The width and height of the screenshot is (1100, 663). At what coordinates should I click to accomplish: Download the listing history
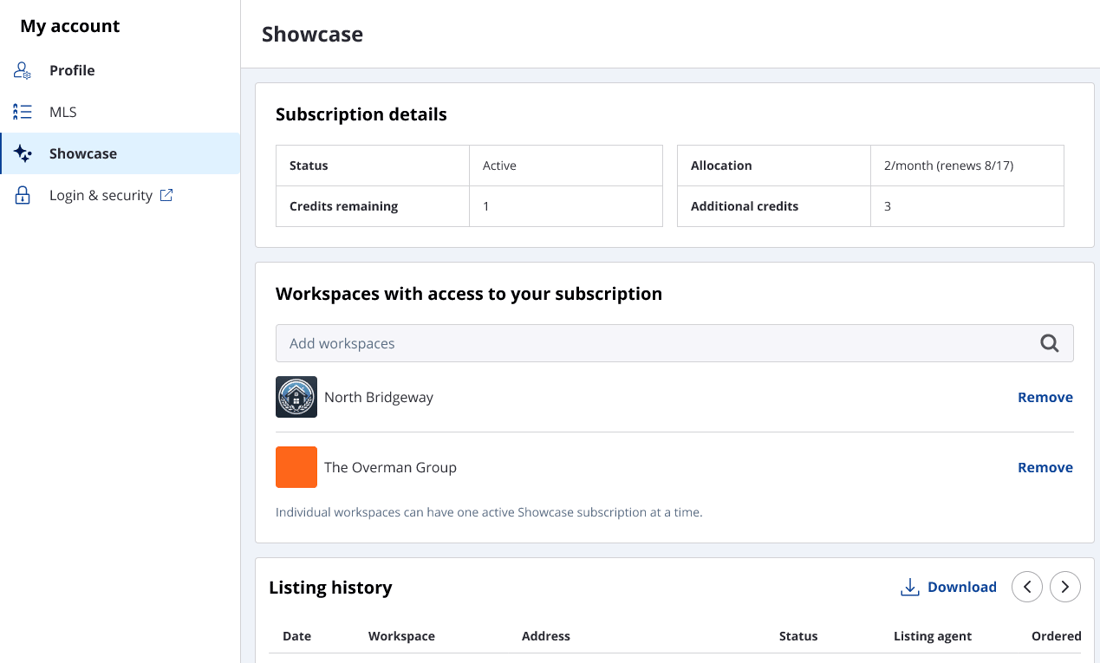coord(961,587)
